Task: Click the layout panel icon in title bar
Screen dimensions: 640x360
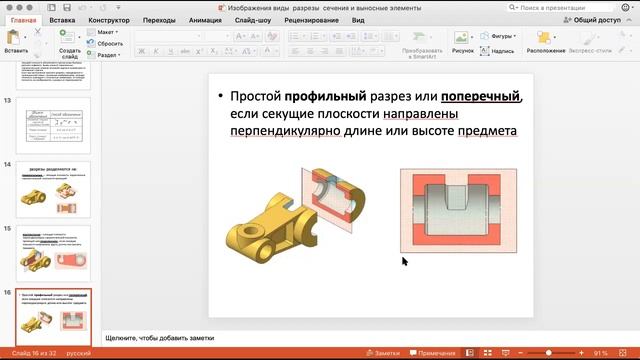Action: [x=51, y=8]
